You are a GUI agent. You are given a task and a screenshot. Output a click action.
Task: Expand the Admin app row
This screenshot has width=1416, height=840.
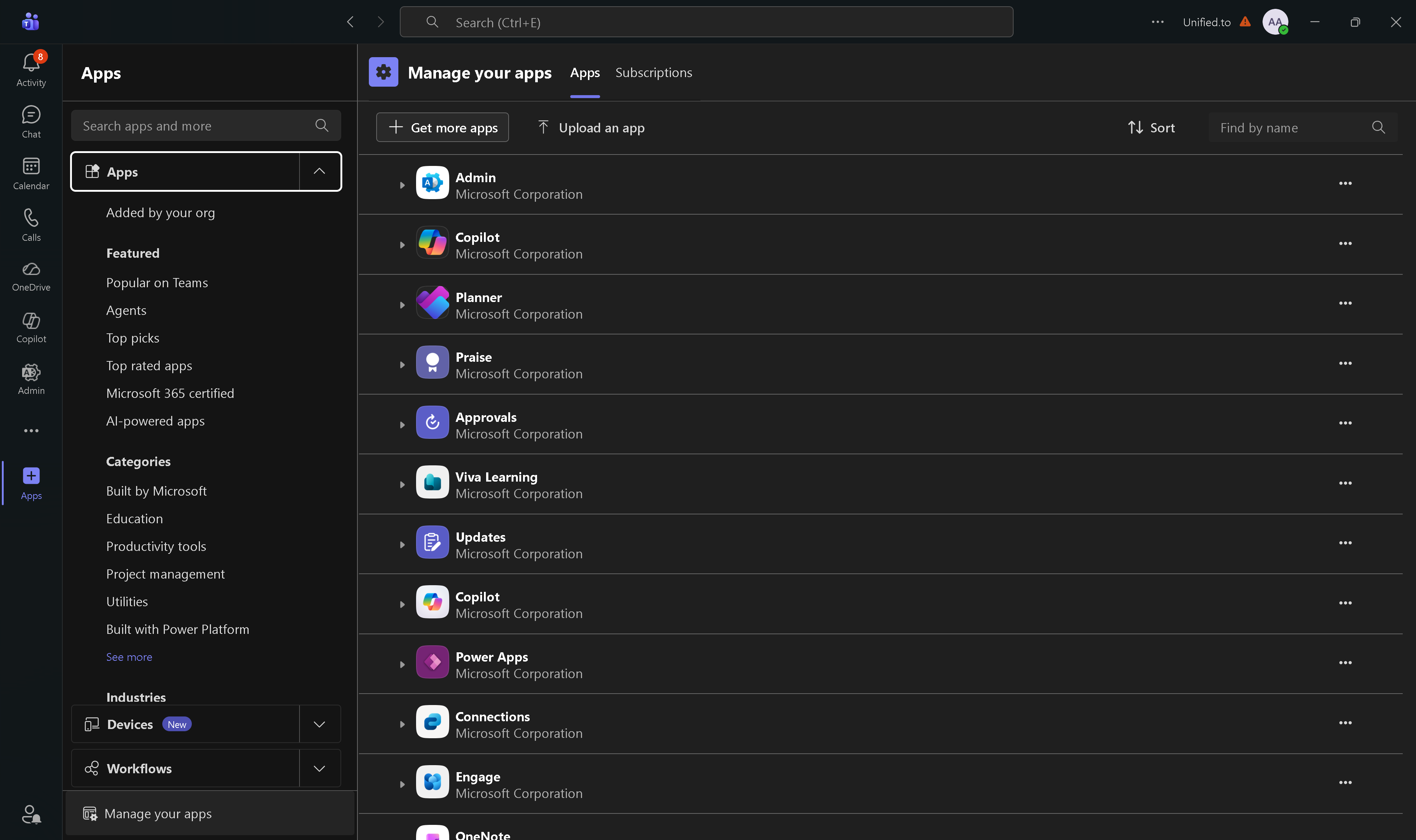(402, 185)
